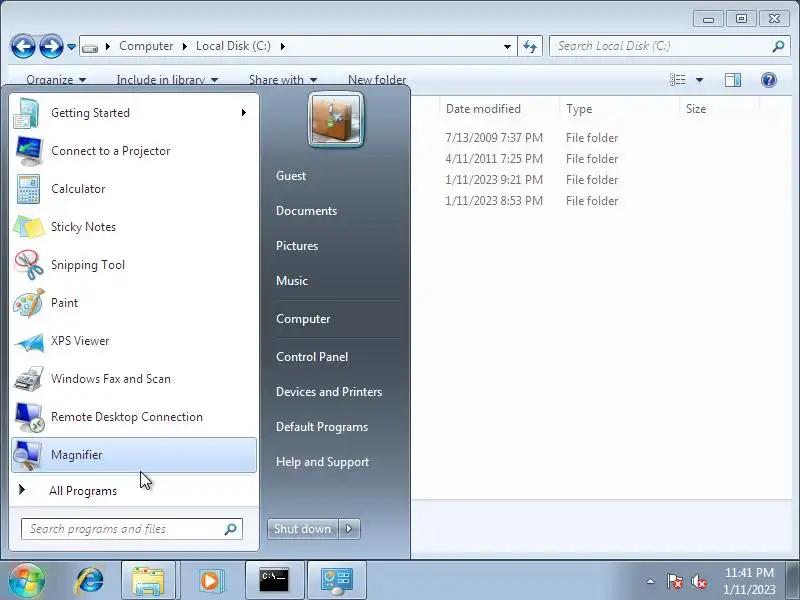Image resolution: width=800 pixels, height=600 pixels.
Task: Open the Calculator icon
Action: pos(28,189)
